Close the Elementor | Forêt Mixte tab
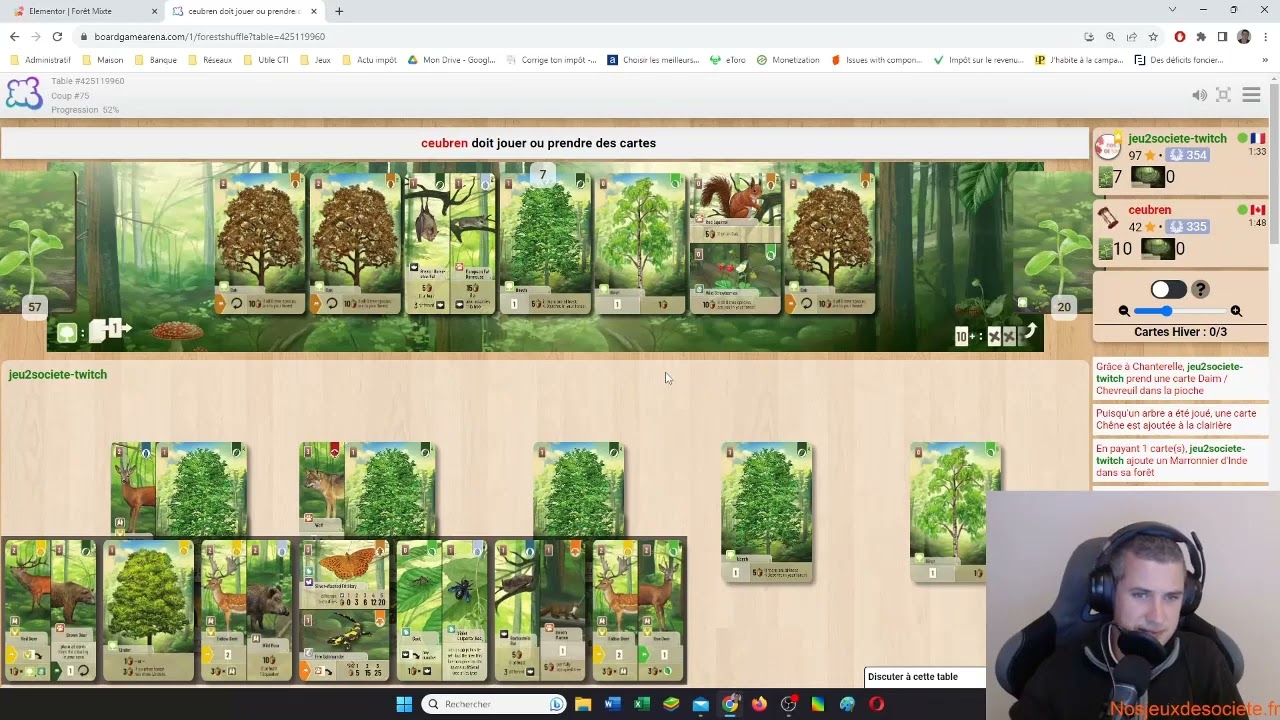This screenshot has height=720, width=1280. 154,11
